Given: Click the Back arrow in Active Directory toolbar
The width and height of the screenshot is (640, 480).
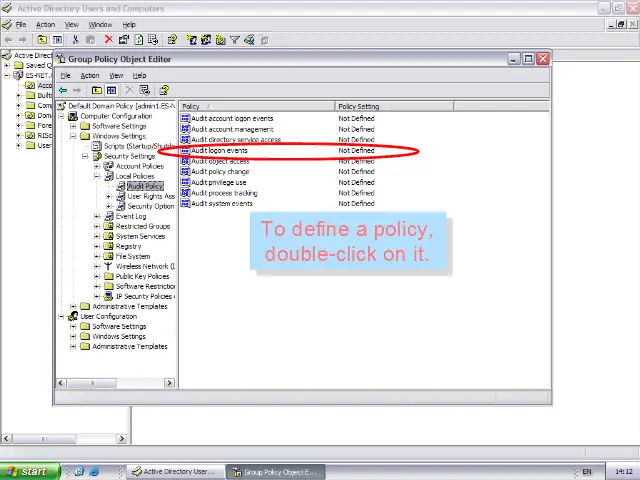Looking at the screenshot, I should point(9,40).
